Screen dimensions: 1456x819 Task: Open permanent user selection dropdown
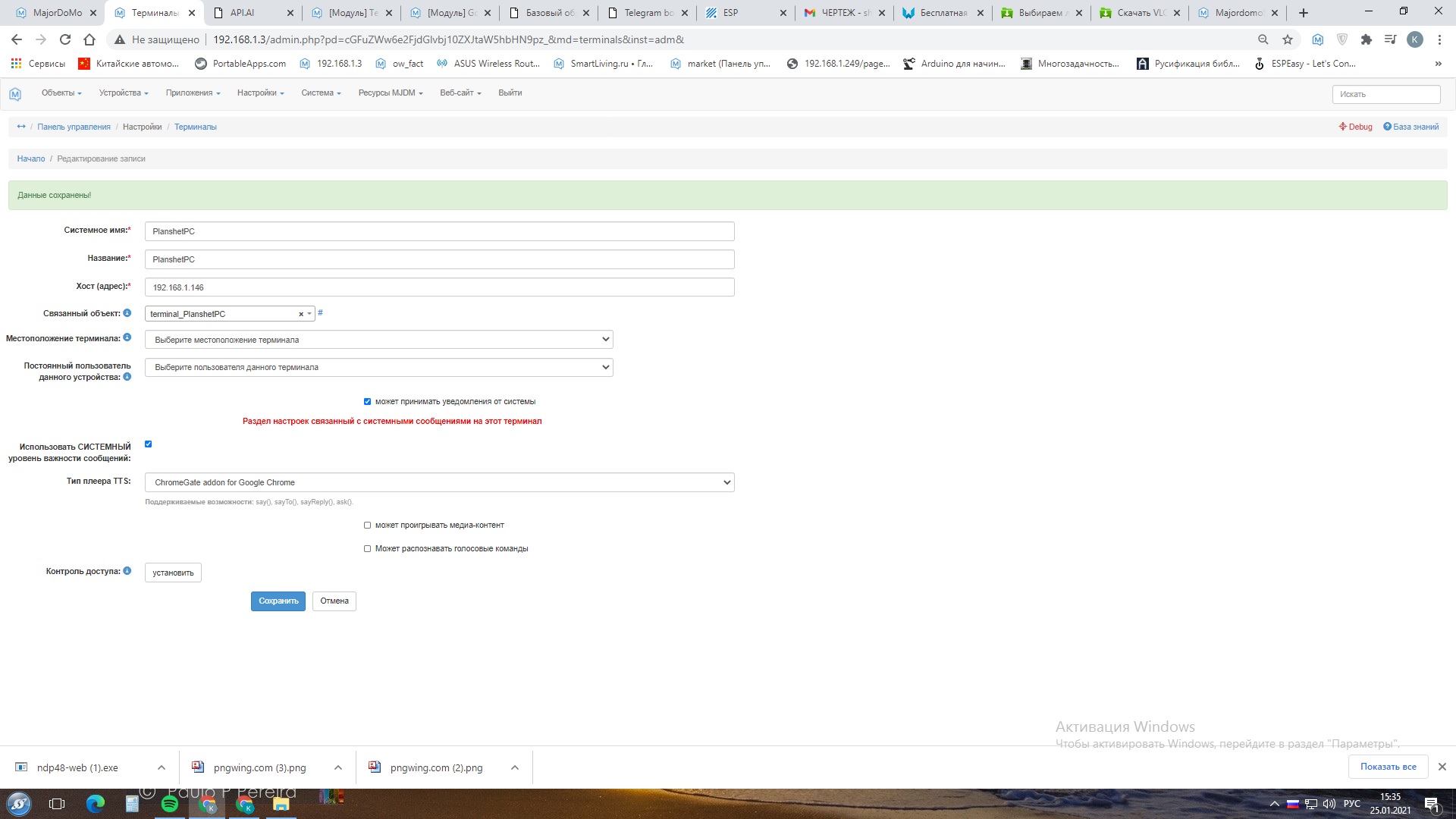378,367
